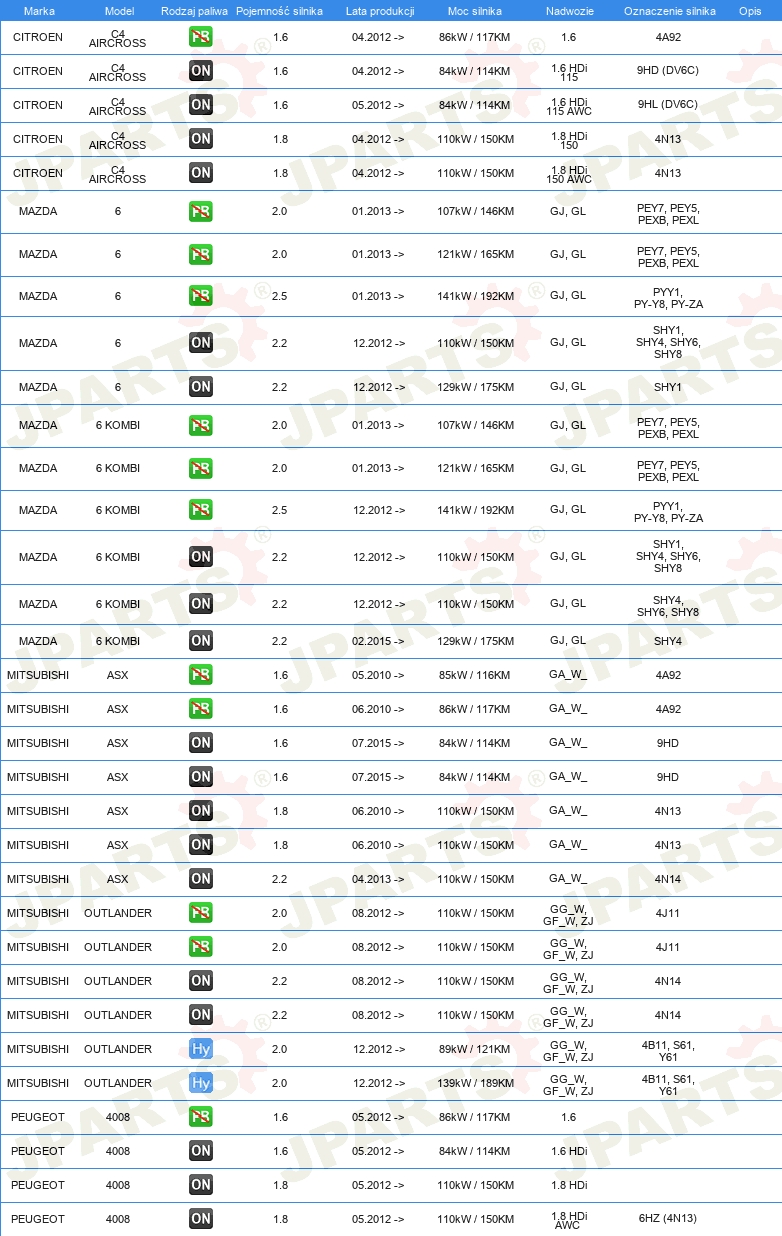Click the 4N14 code in the Mitsubishi ASX row

668,879
